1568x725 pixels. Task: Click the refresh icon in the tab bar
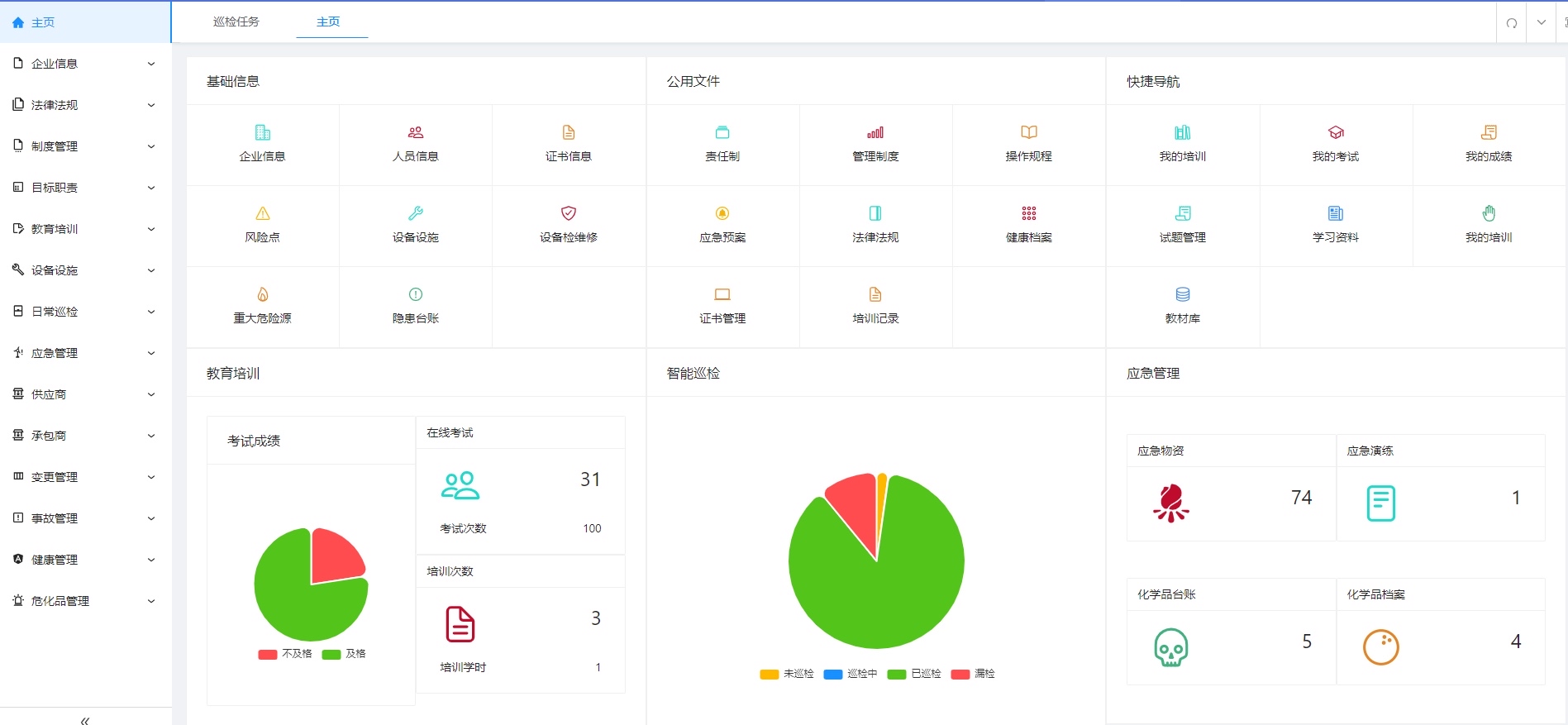pos(1512,23)
